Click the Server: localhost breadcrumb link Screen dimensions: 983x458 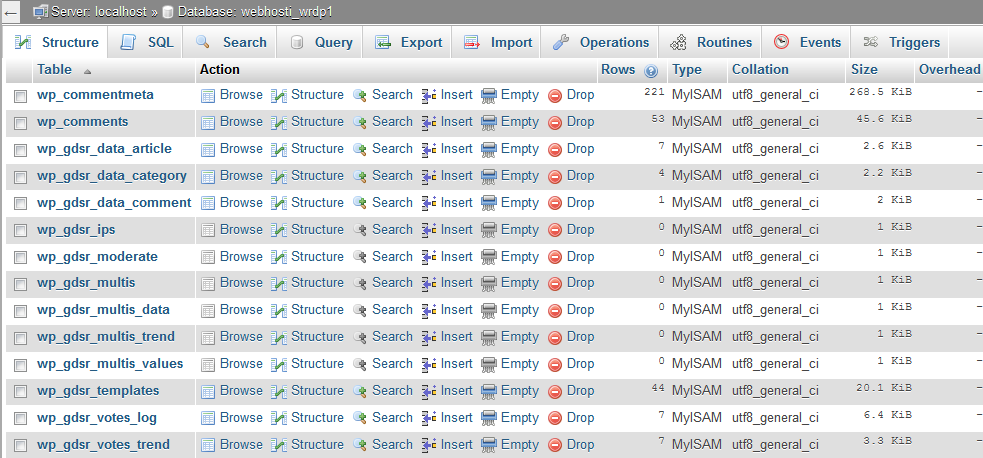(x=90, y=11)
